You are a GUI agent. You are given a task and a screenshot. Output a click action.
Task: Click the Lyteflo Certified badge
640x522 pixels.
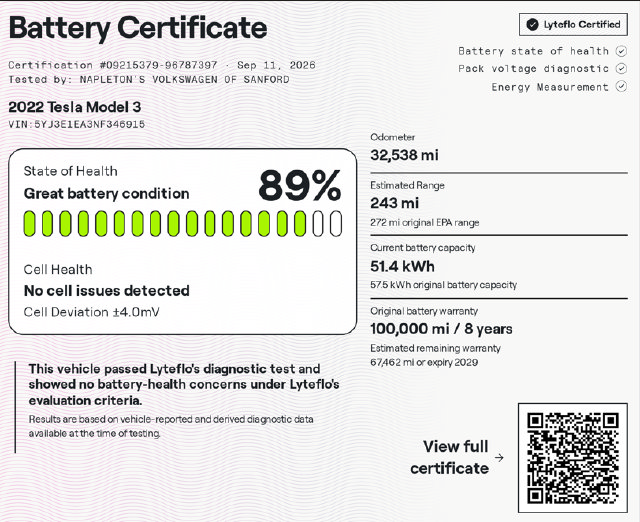tap(573, 24)
